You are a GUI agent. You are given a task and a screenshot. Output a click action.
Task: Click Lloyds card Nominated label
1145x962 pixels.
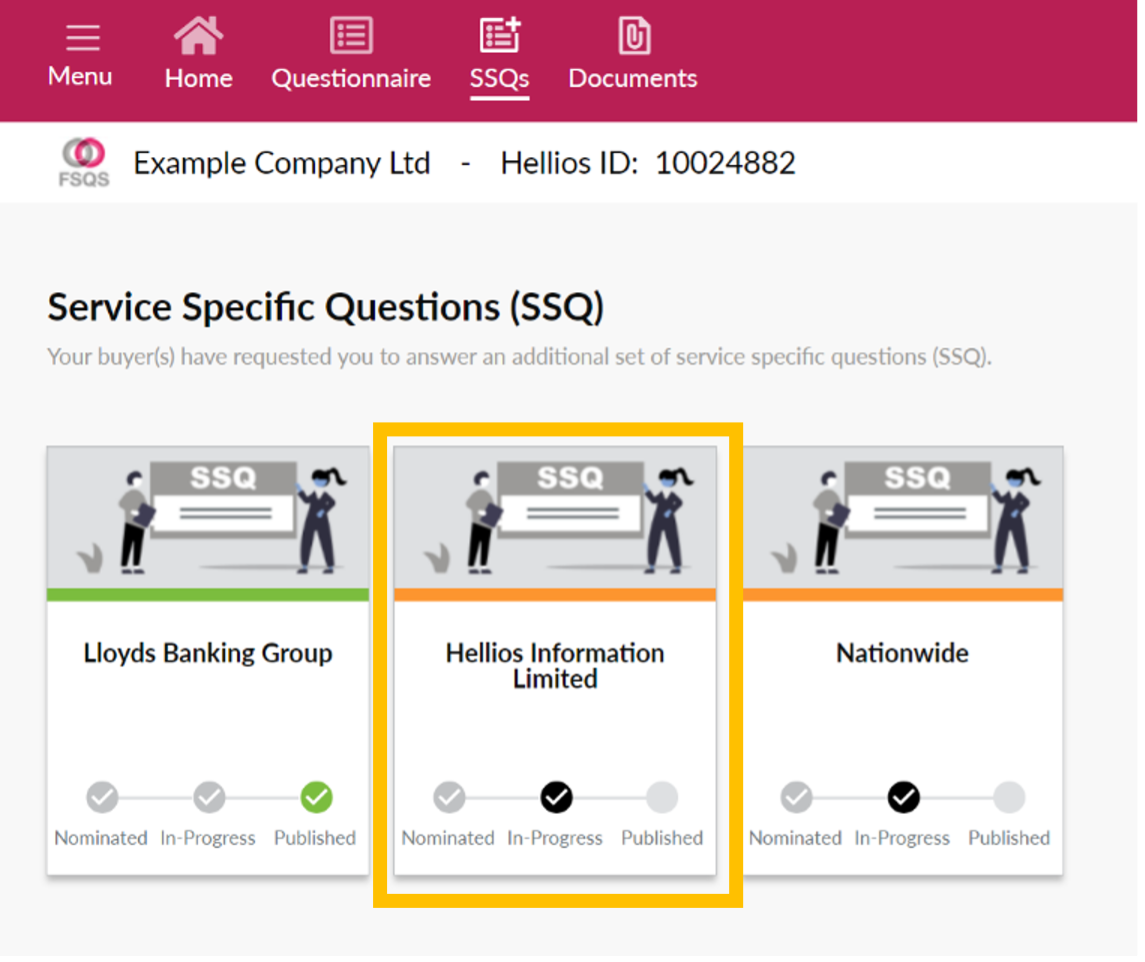102,838
